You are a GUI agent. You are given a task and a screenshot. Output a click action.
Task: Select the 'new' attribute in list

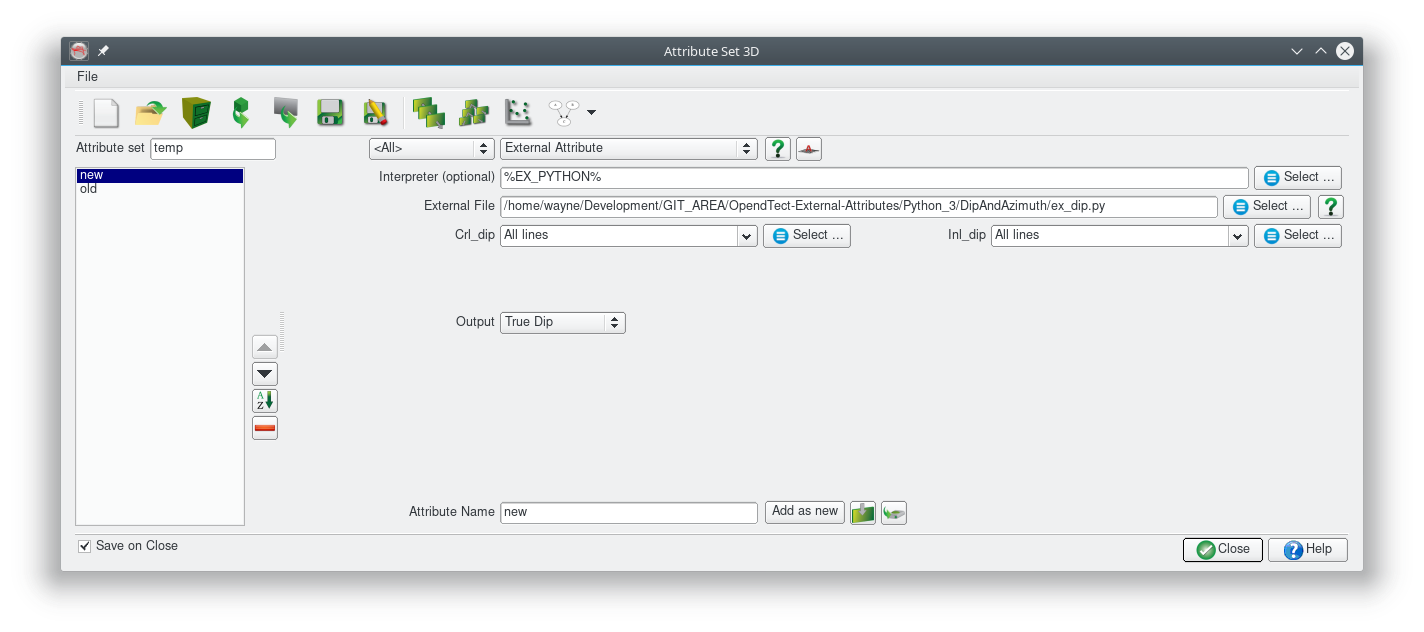(160, 175)
